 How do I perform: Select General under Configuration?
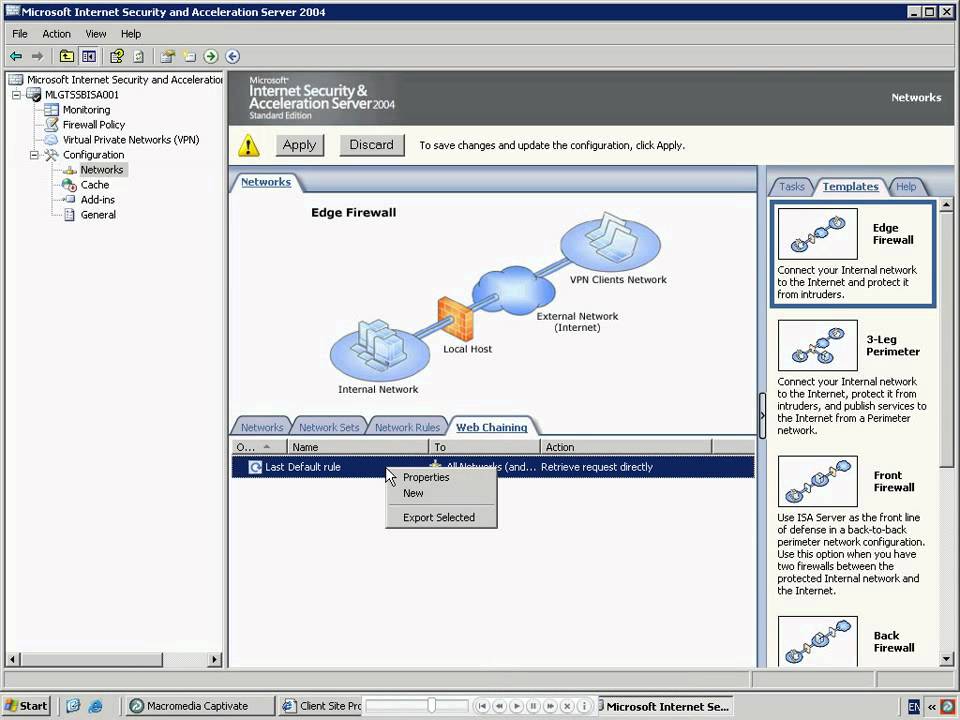[98, 215]
